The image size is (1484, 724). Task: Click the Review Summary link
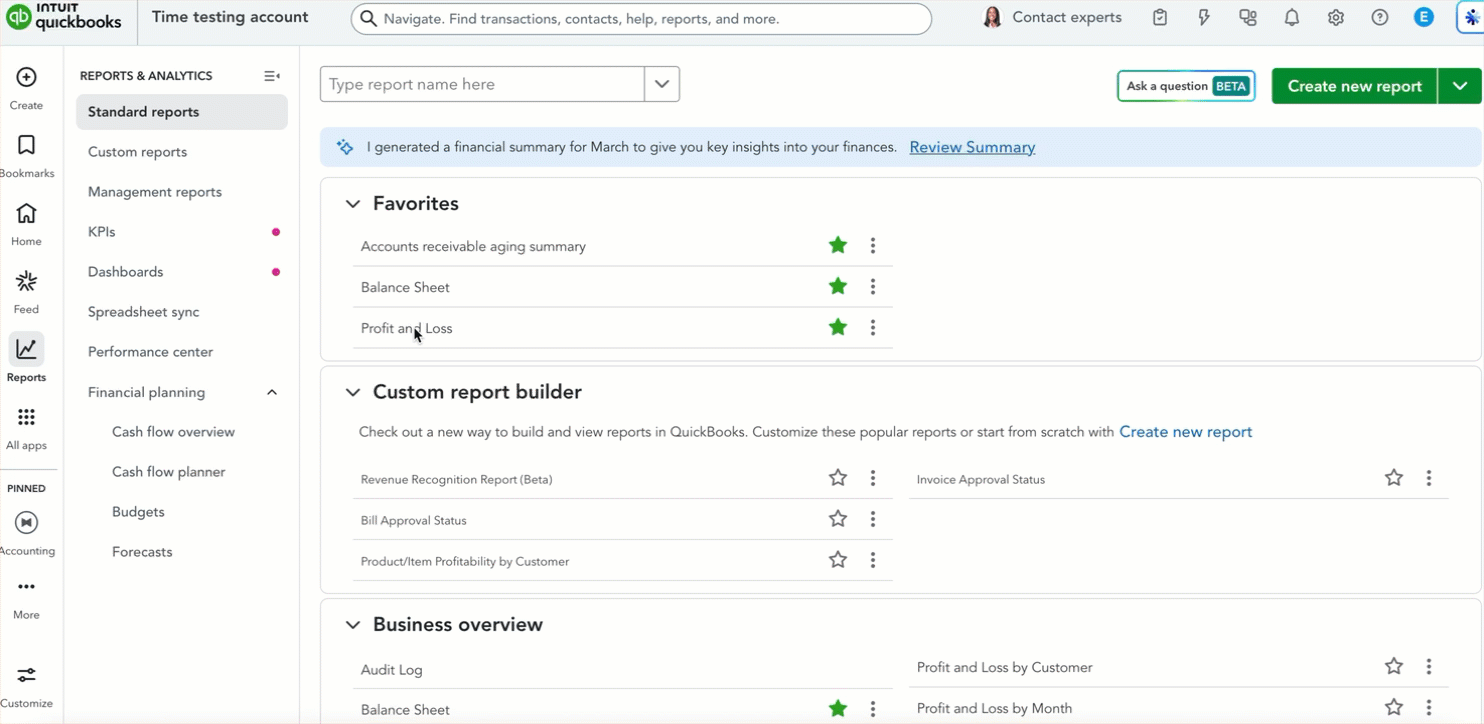click(x=972, y=147)
